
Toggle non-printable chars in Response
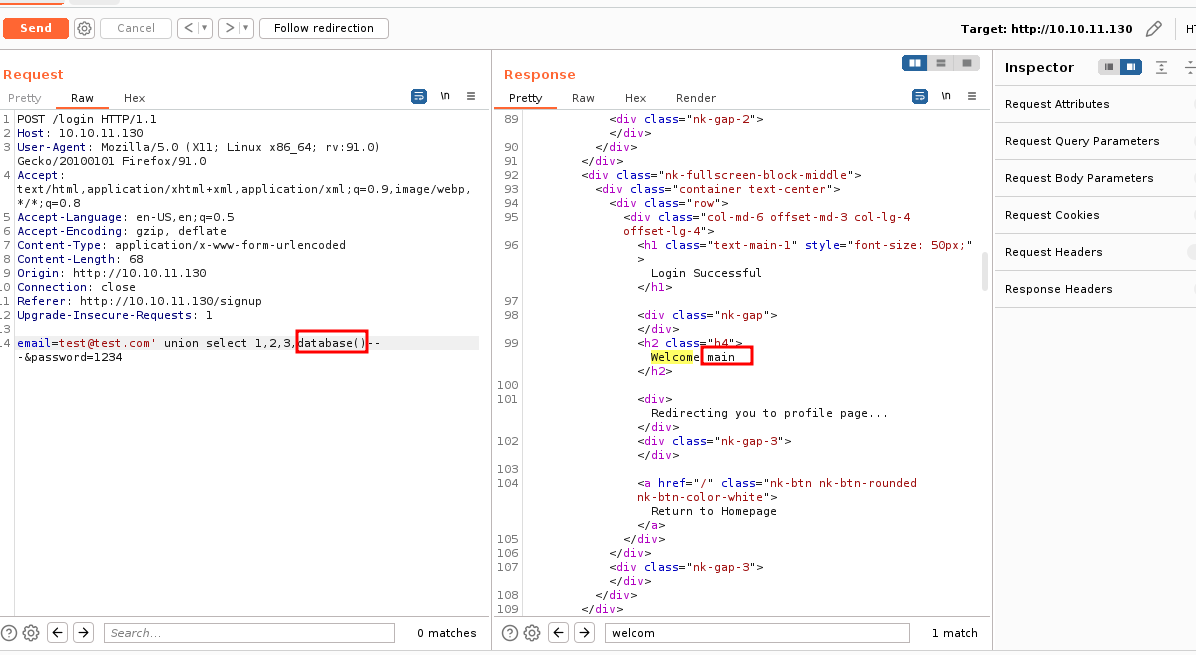(x=946, y=96)
